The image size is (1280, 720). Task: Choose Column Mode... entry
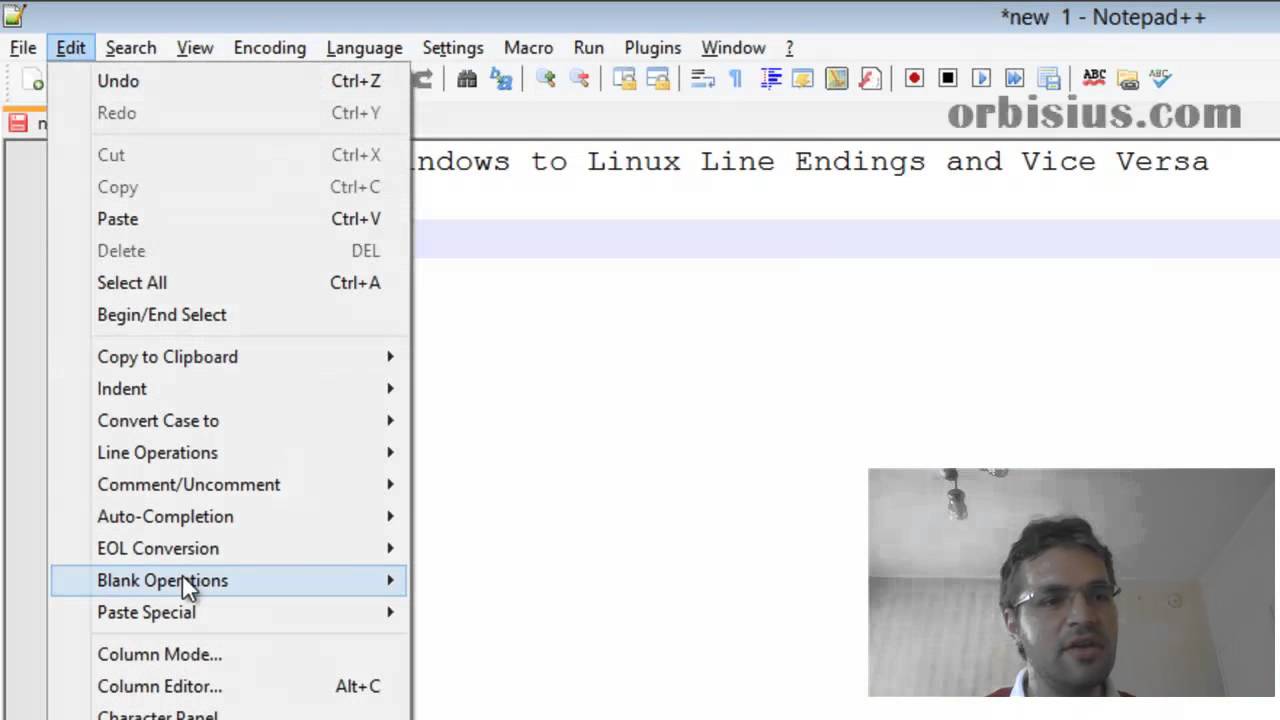(x=229, y=654)
